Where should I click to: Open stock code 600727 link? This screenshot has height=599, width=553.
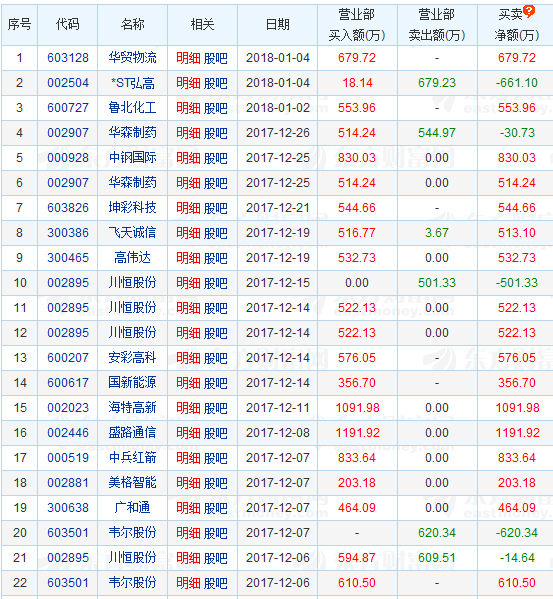[68, 108]
